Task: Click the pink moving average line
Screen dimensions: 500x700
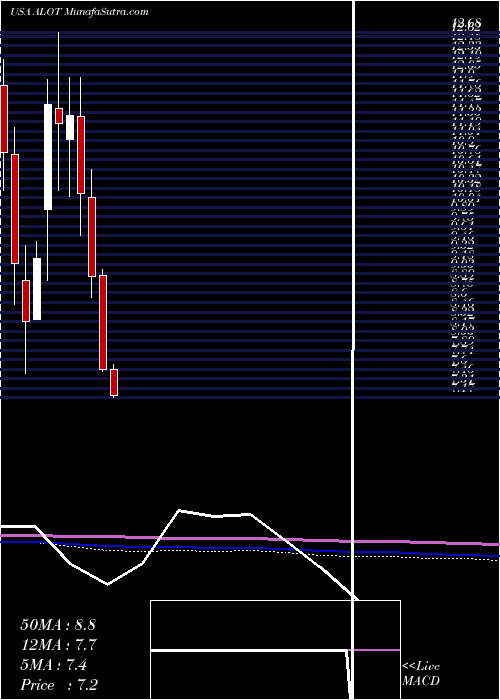Action: point(250,539)
